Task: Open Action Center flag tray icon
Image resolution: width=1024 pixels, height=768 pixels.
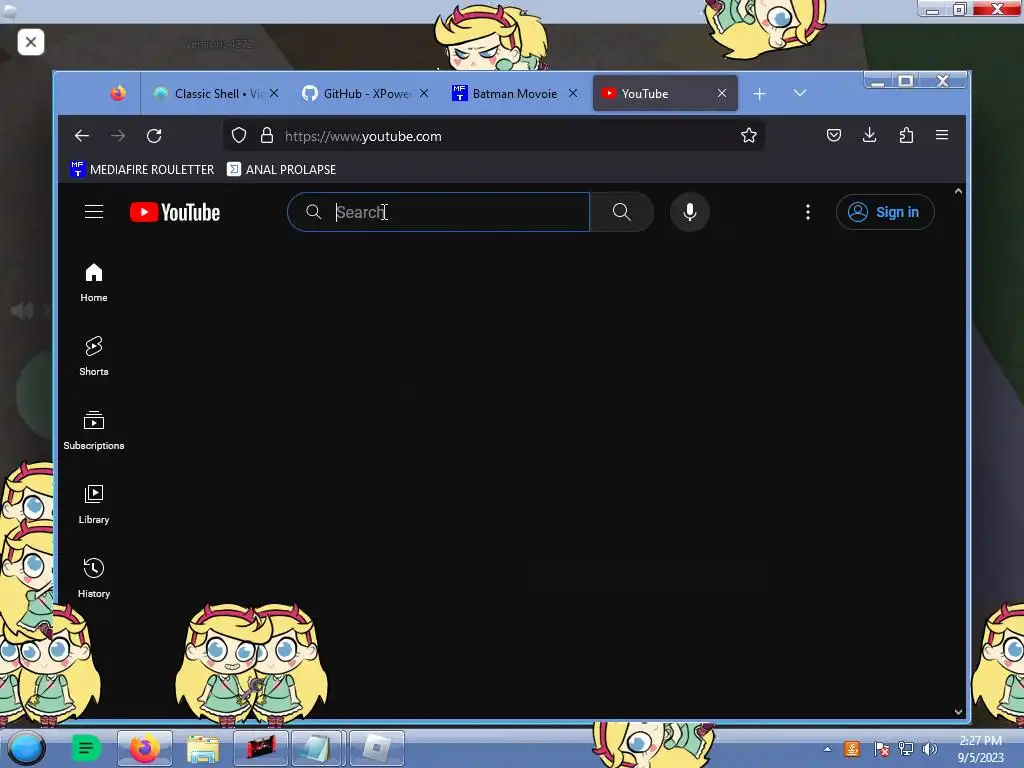Action: coord(881,749)
